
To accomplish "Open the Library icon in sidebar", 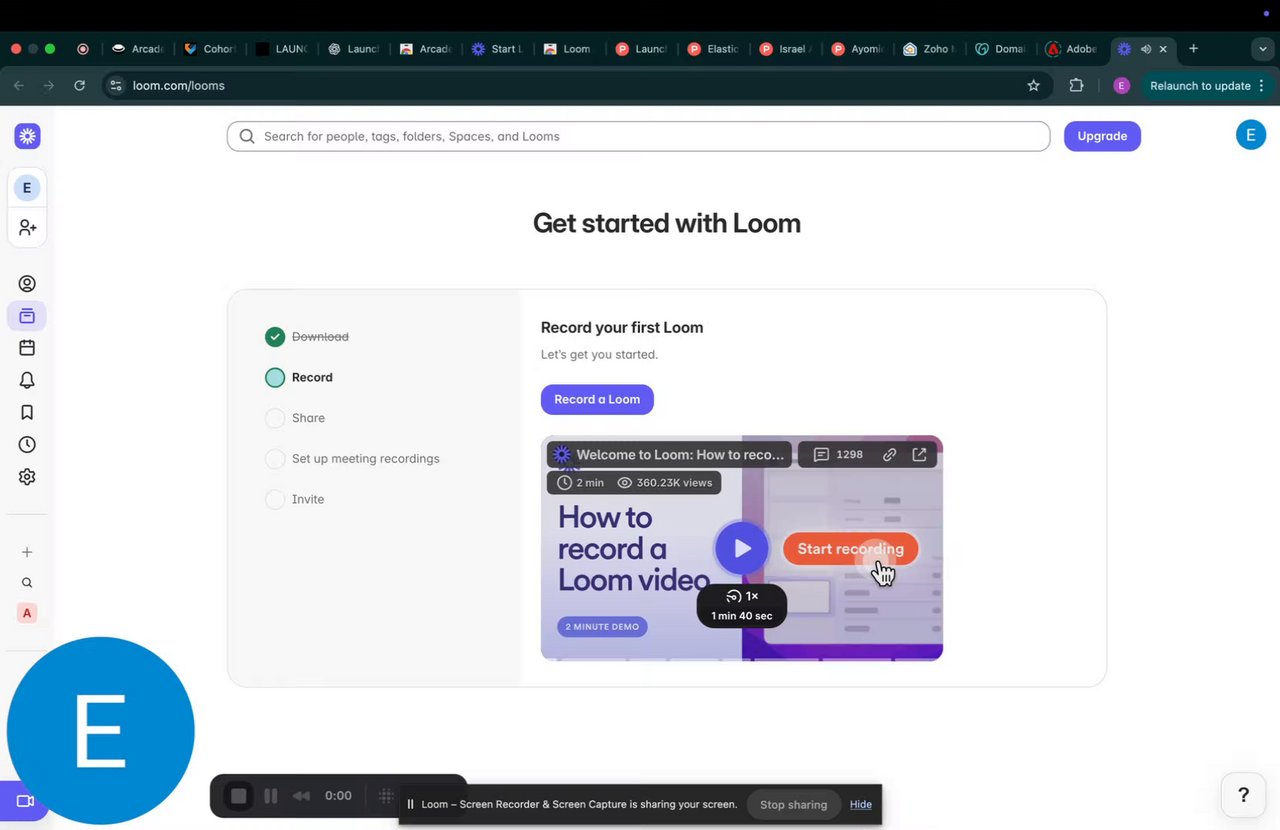I will point(27,316).
